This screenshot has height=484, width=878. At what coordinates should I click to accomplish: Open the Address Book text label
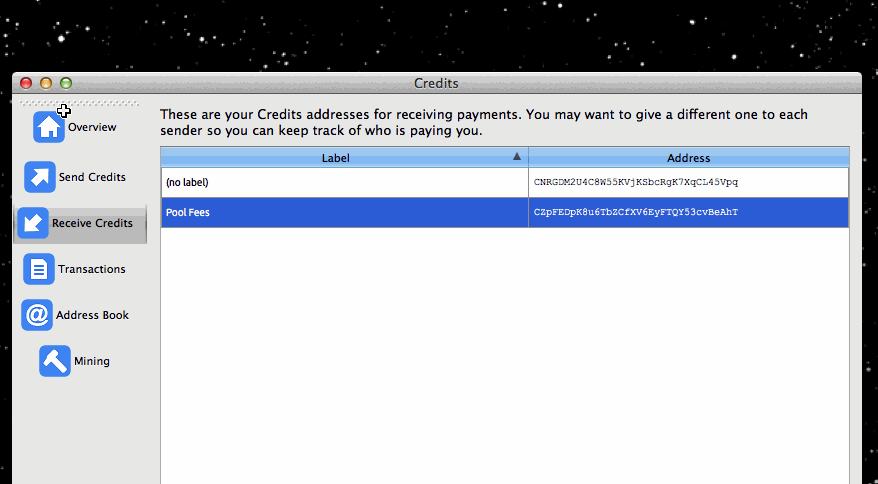point(92,315)
